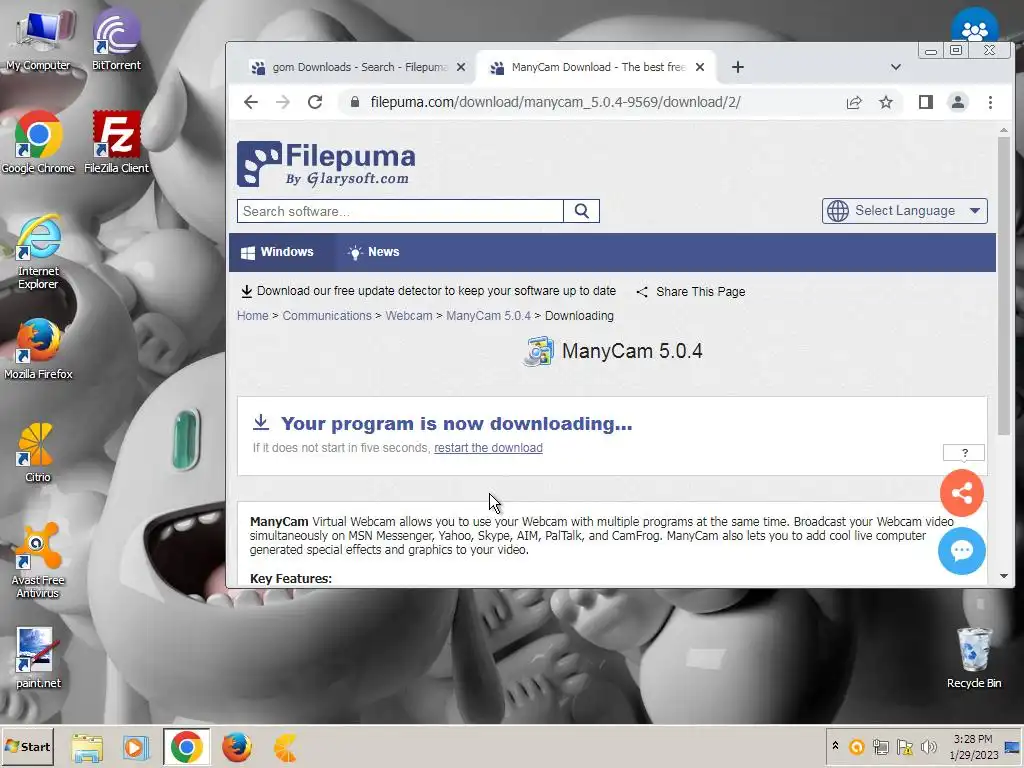Open Communications breadcrumb link
The image size is (1024, 768).
pos(327,315)
